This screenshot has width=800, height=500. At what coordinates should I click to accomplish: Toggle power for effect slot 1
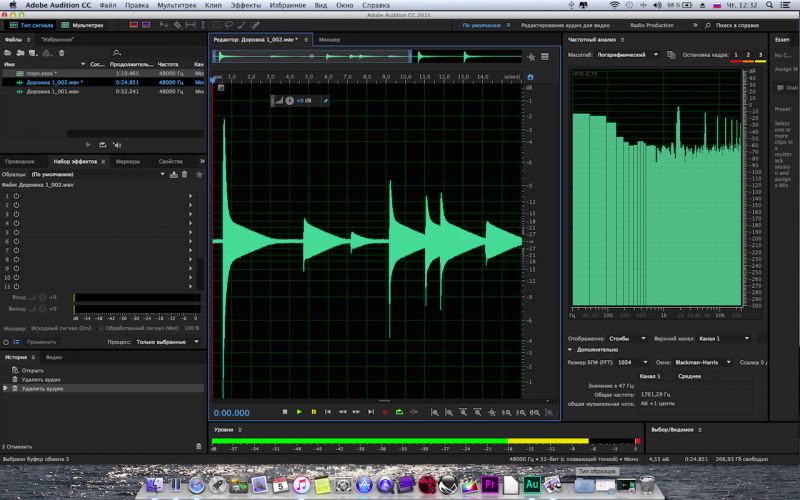pyautogui.click(x=16, y=196)
